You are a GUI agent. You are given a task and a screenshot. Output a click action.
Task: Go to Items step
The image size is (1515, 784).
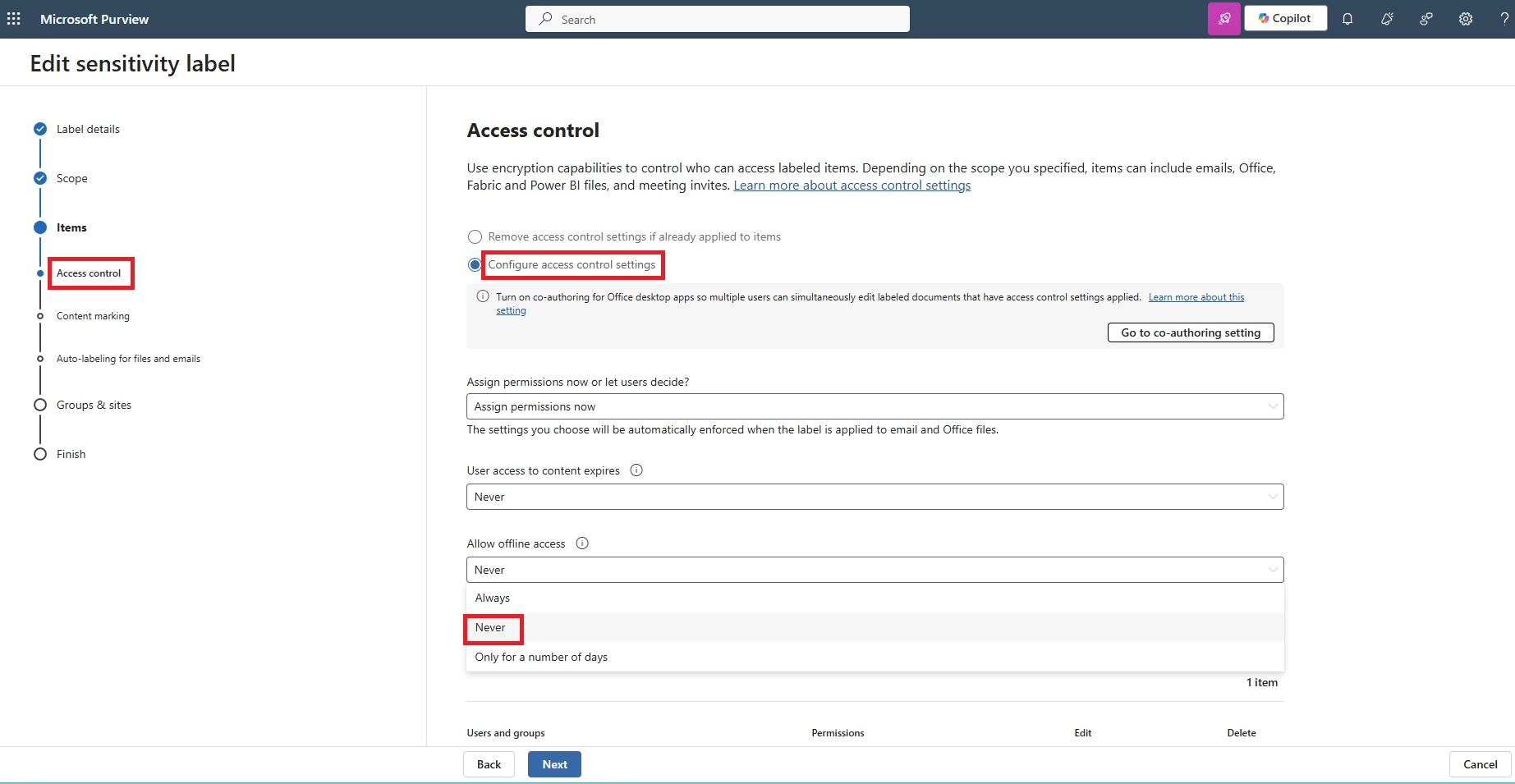click(x=71, y=227)
